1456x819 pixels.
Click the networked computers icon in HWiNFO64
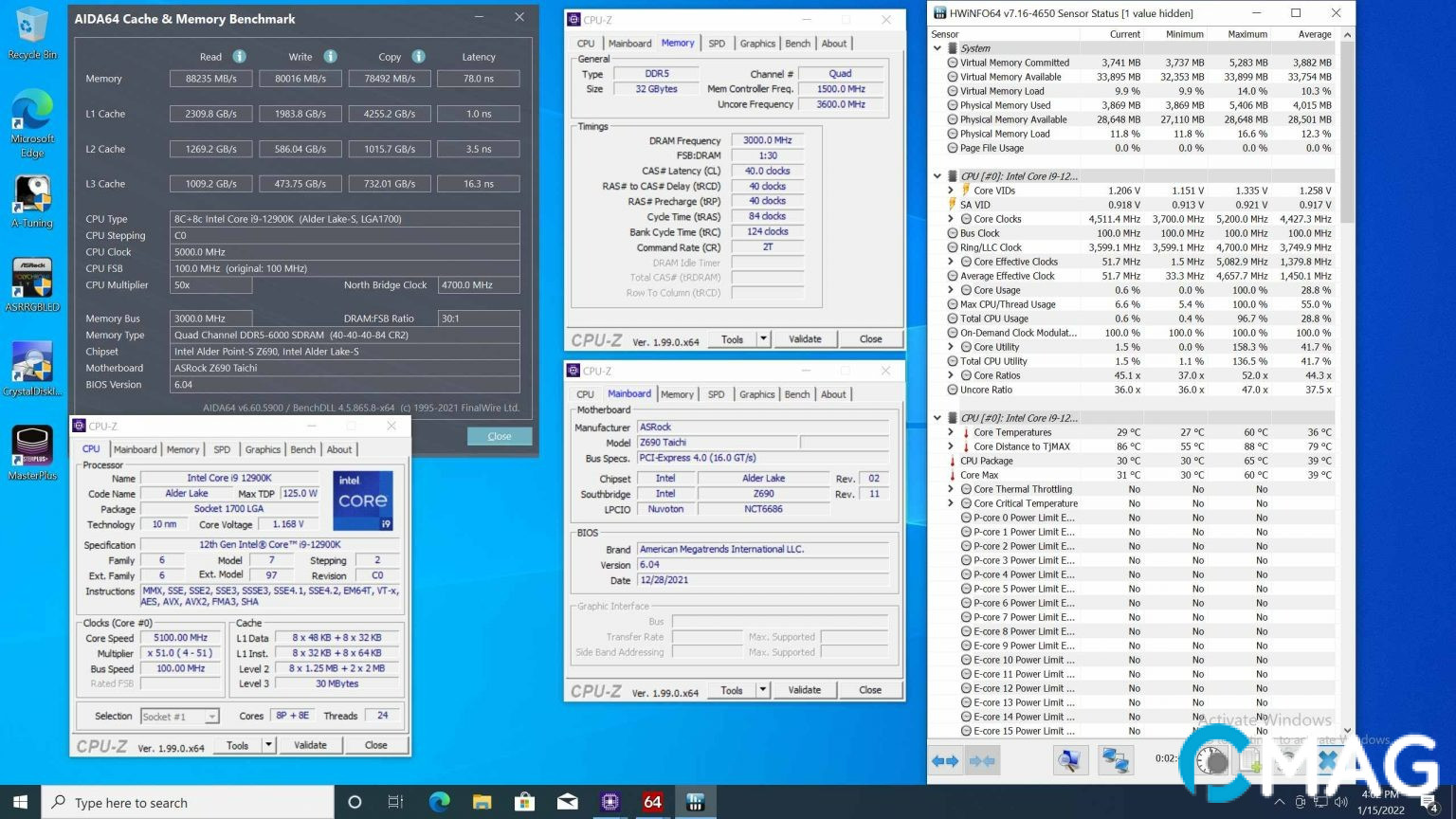1115,760
